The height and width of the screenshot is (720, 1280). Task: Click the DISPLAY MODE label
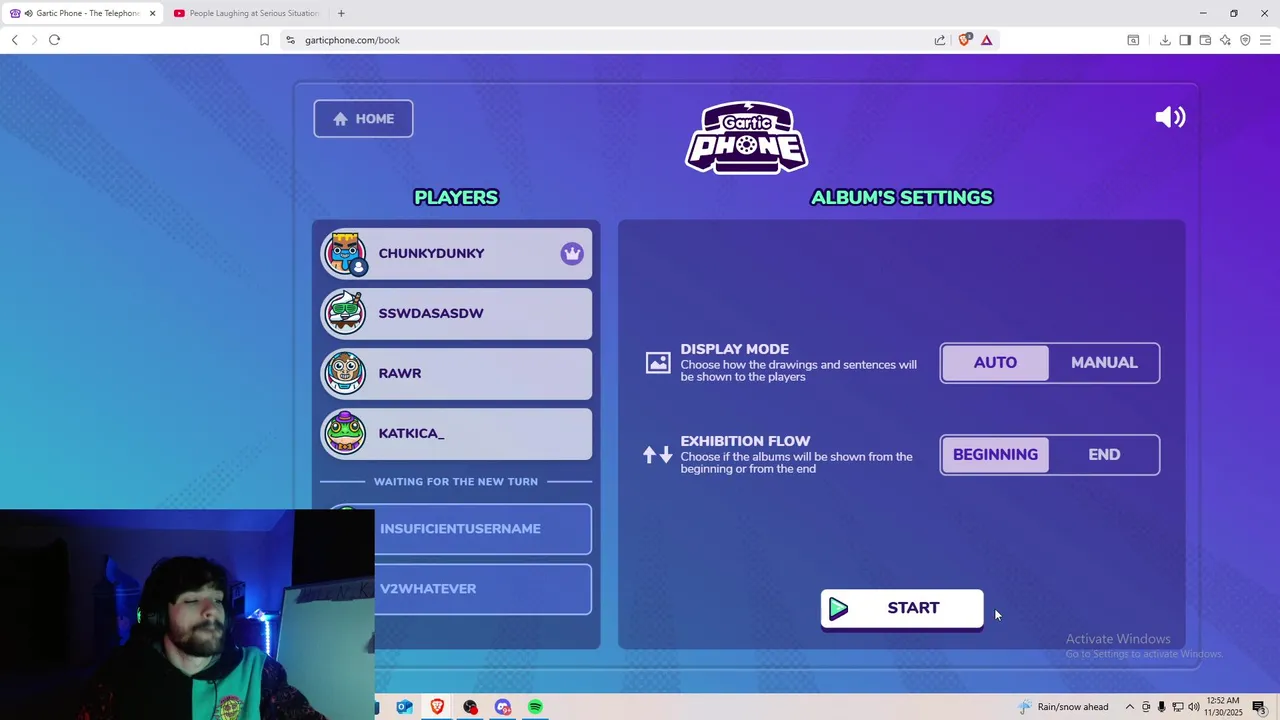pos(735,349)
